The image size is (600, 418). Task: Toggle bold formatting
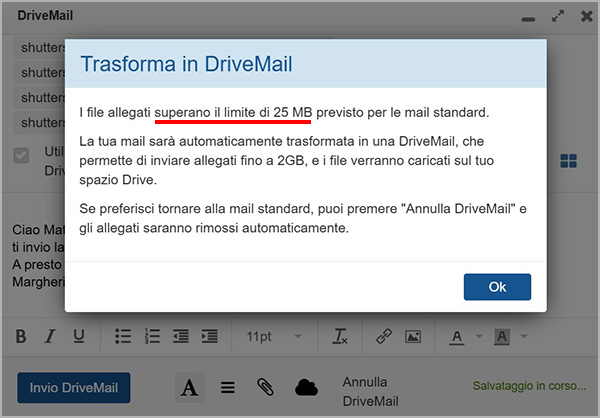pyautogui.click(x=21, y=336)
